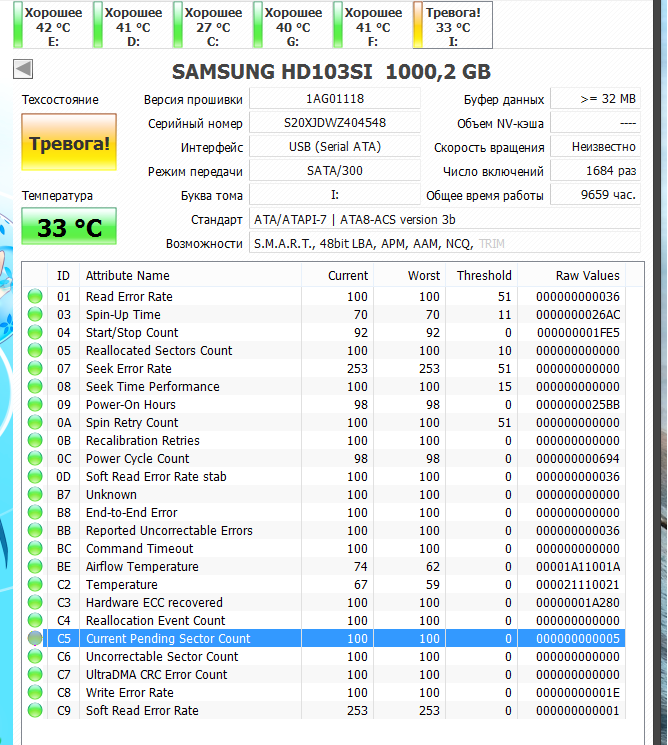
Task: Select the Command Timeout attribute name
Action: click(x=139, y=548)
